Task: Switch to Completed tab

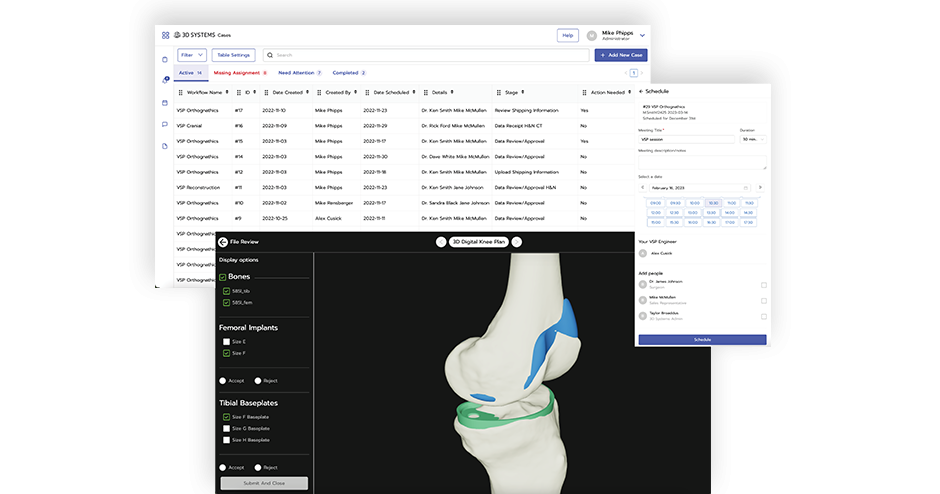Action: click(x=349, y=73)
